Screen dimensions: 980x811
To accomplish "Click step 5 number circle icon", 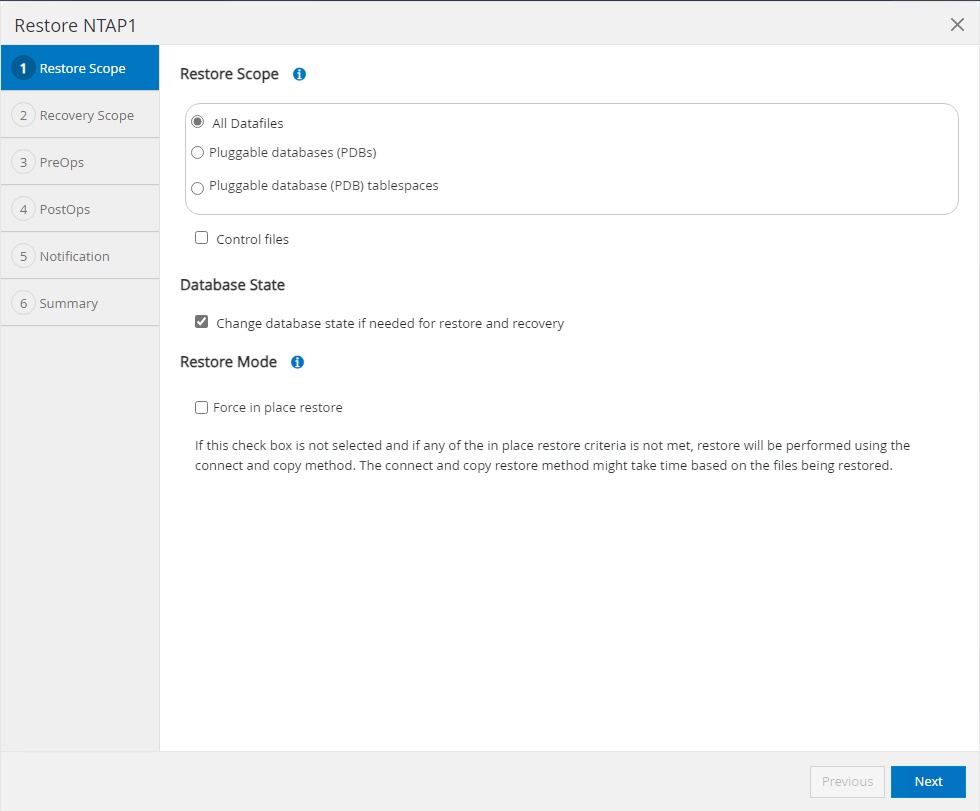I will pos(23,256).
